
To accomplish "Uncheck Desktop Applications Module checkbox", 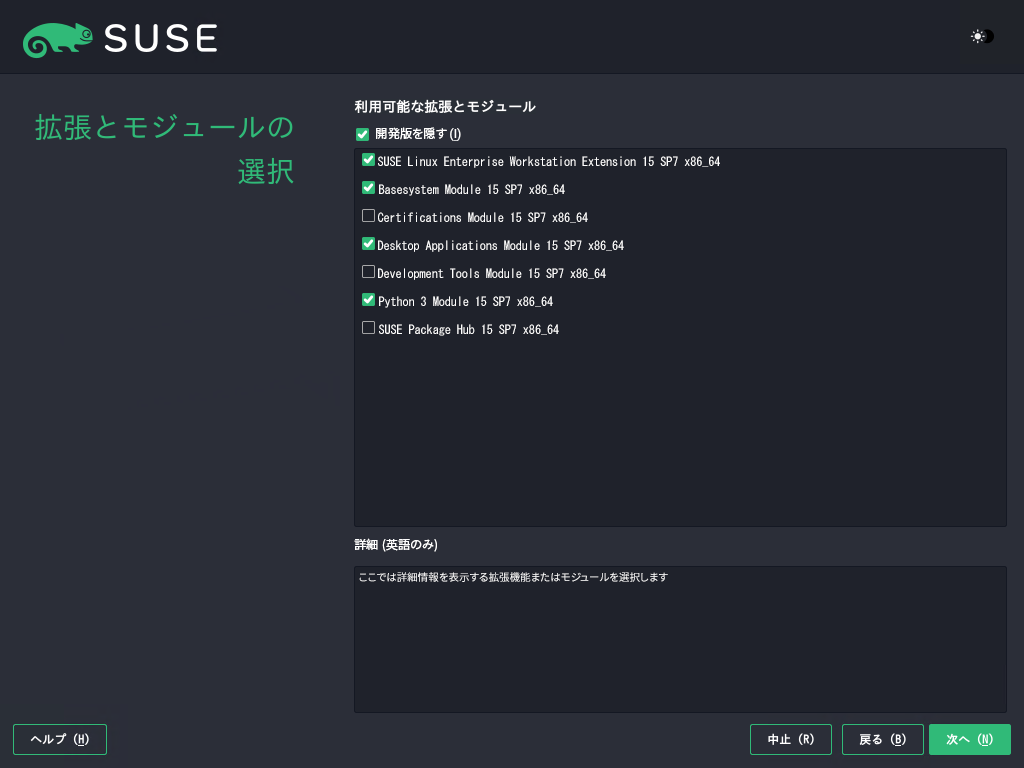I will click(x=368, y=244).
